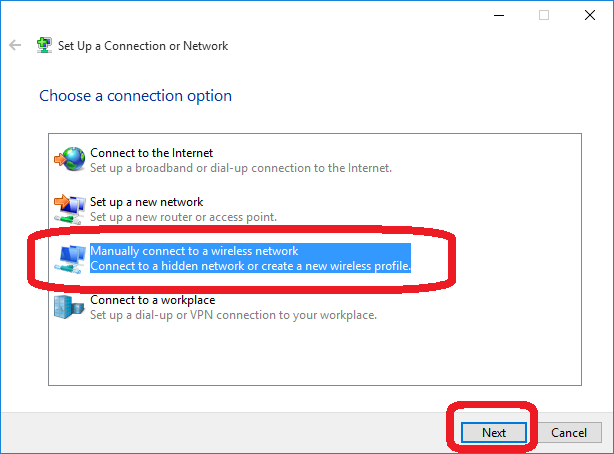Image resolution: width=614 pixels, height=454 pixels.
Task: Click the back arrow in the wizard header
Action: coord(15,45)
